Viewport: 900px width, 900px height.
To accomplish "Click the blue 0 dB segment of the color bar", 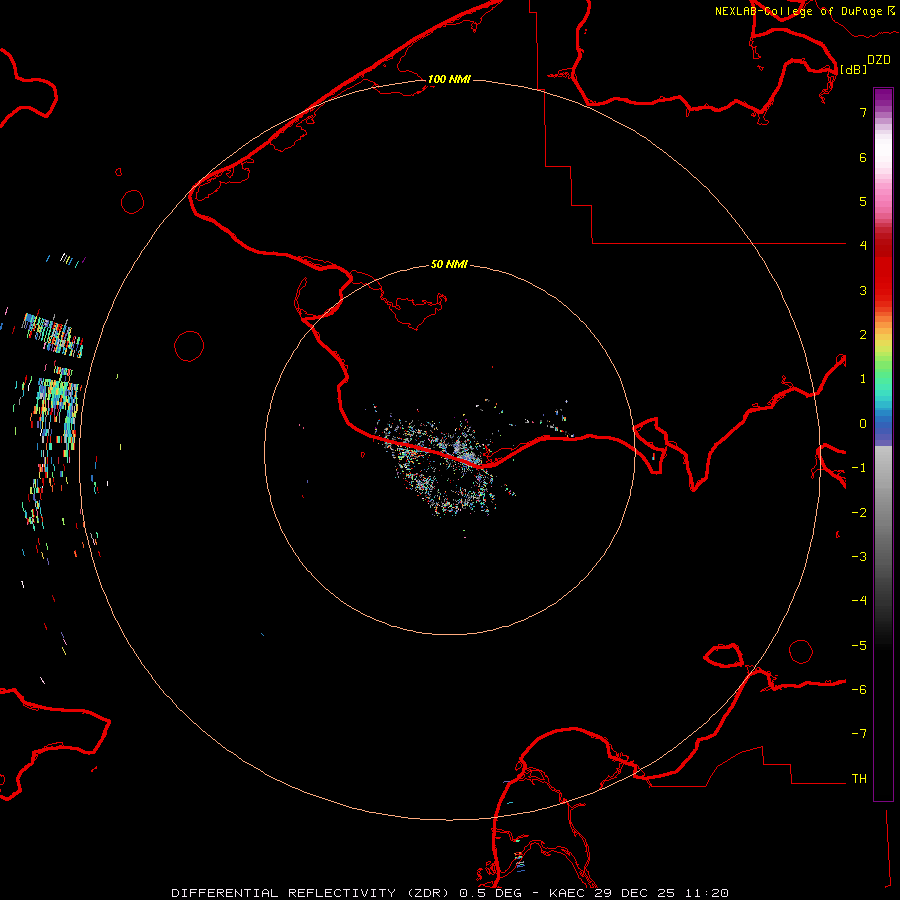I will (883, 424).
